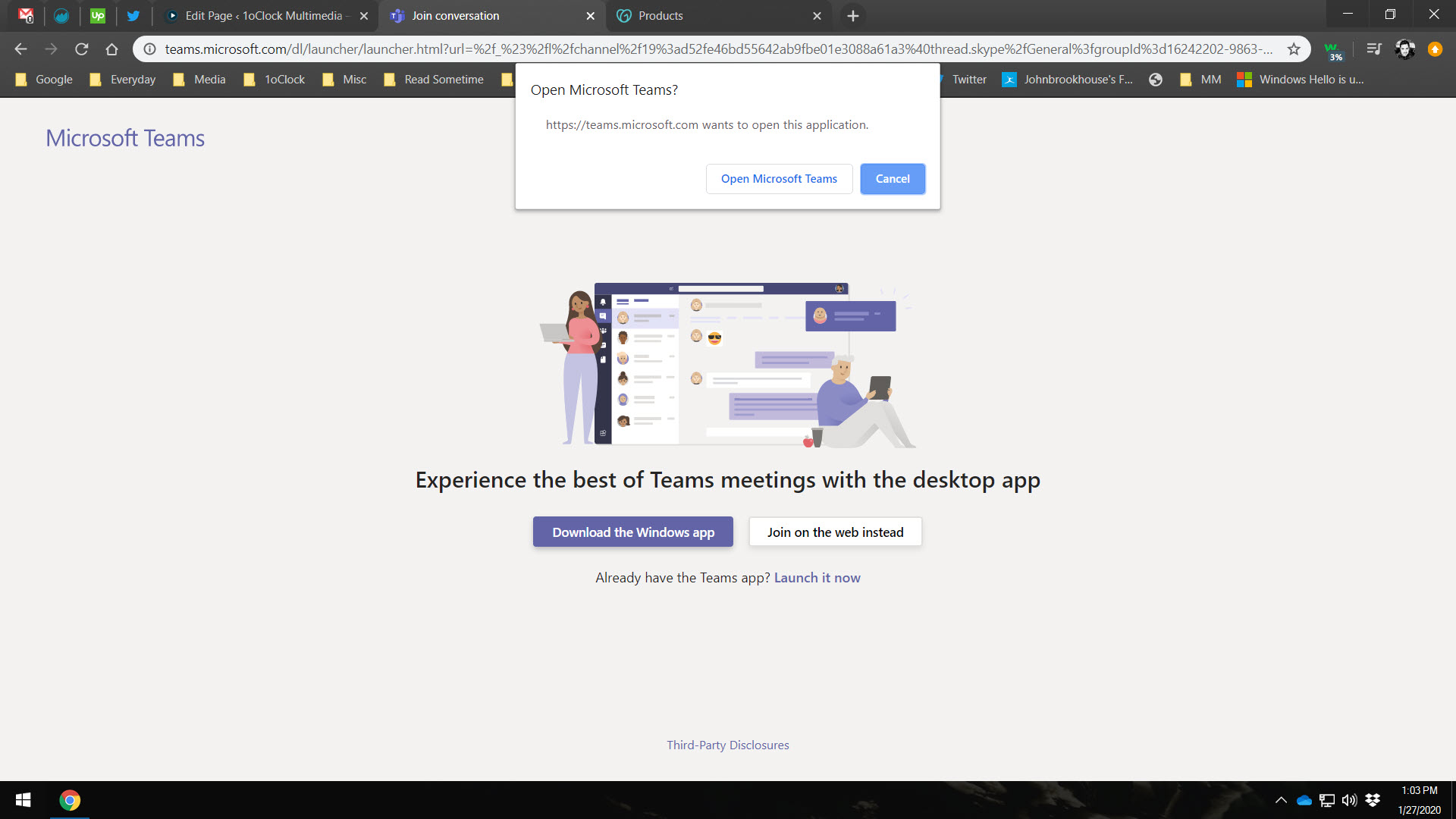Go to the browser home page
Viewport: 1456px width, 819px height.
(112, 49)
